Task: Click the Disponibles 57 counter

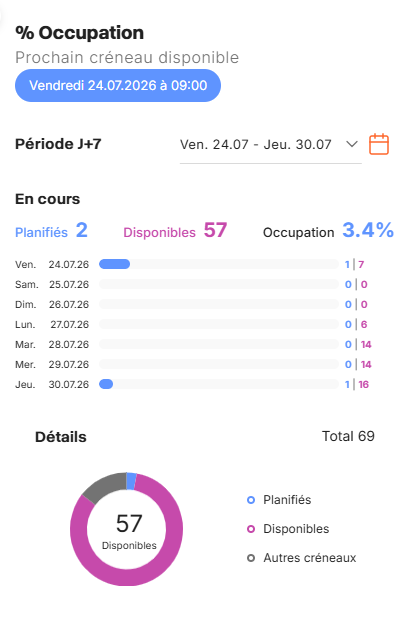Action: coord(175,231)
